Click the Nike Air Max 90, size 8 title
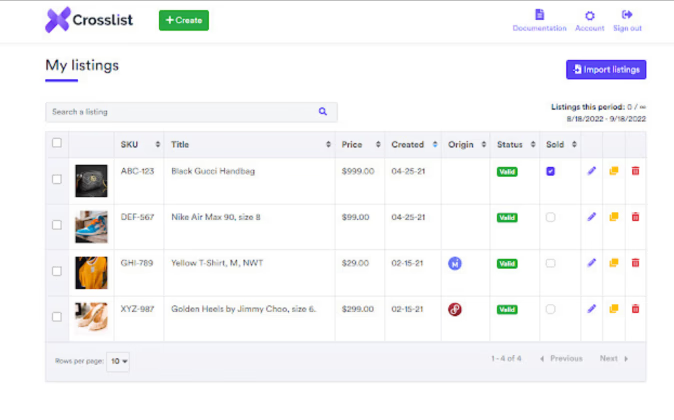The image size is (674, 420). pyautogui.click(x=216, y=217)
